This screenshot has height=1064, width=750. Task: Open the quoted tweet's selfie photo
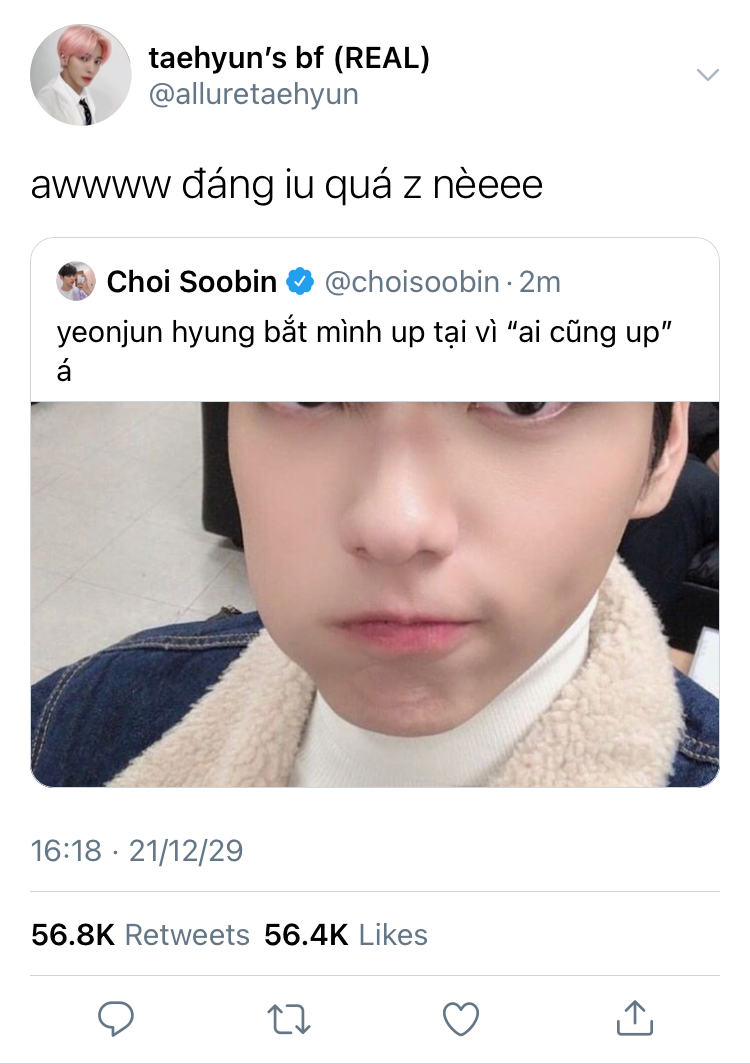click(375, 594)
